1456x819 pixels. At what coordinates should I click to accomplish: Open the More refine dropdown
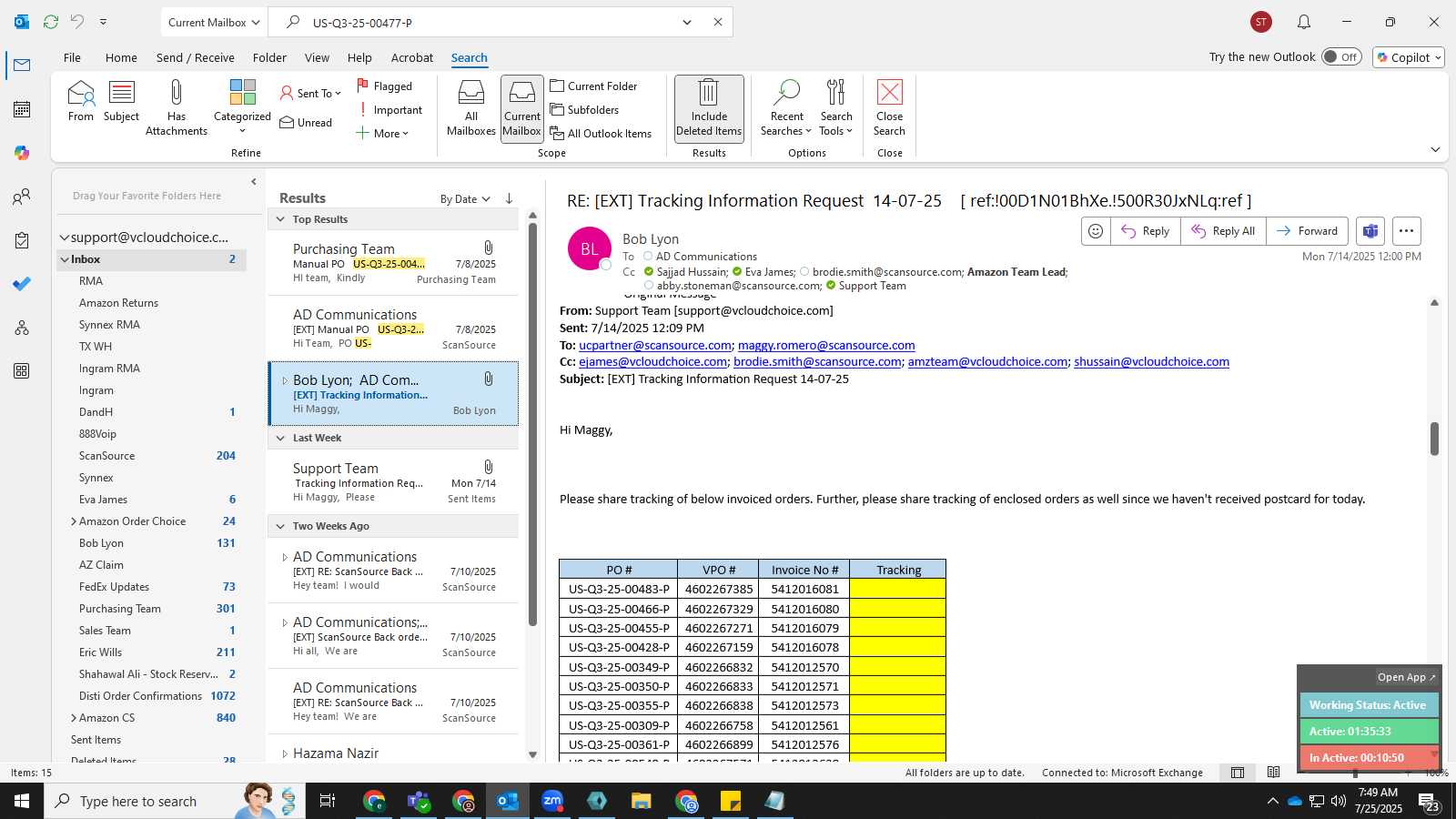coord(382,134)
